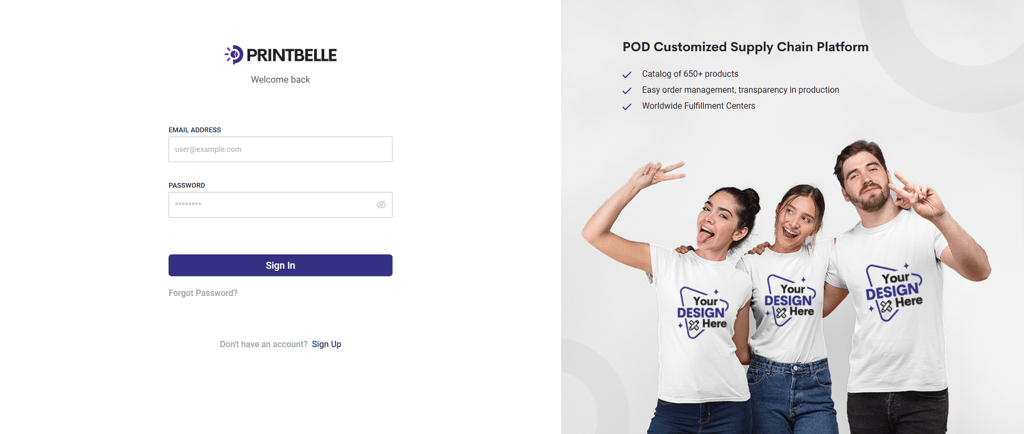
Task: Go to Sign Up page
Action: click(327, 344)
